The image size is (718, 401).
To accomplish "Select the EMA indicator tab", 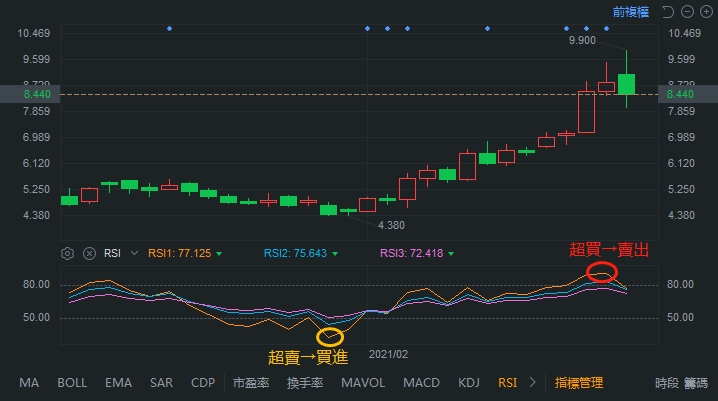I will point(118,383).
